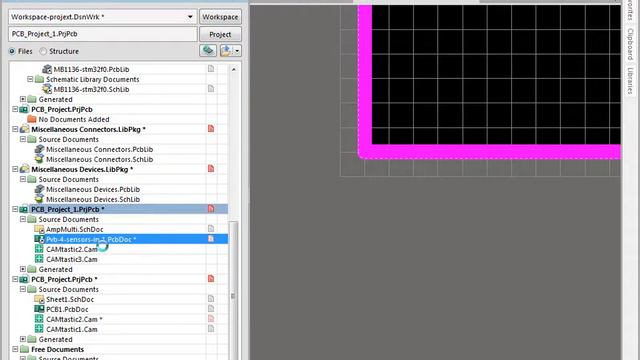The image size is (640, 360).
Task: Collapse the Miscellaneous Connectors.LibPkg node
Action: tap(15, 129)
